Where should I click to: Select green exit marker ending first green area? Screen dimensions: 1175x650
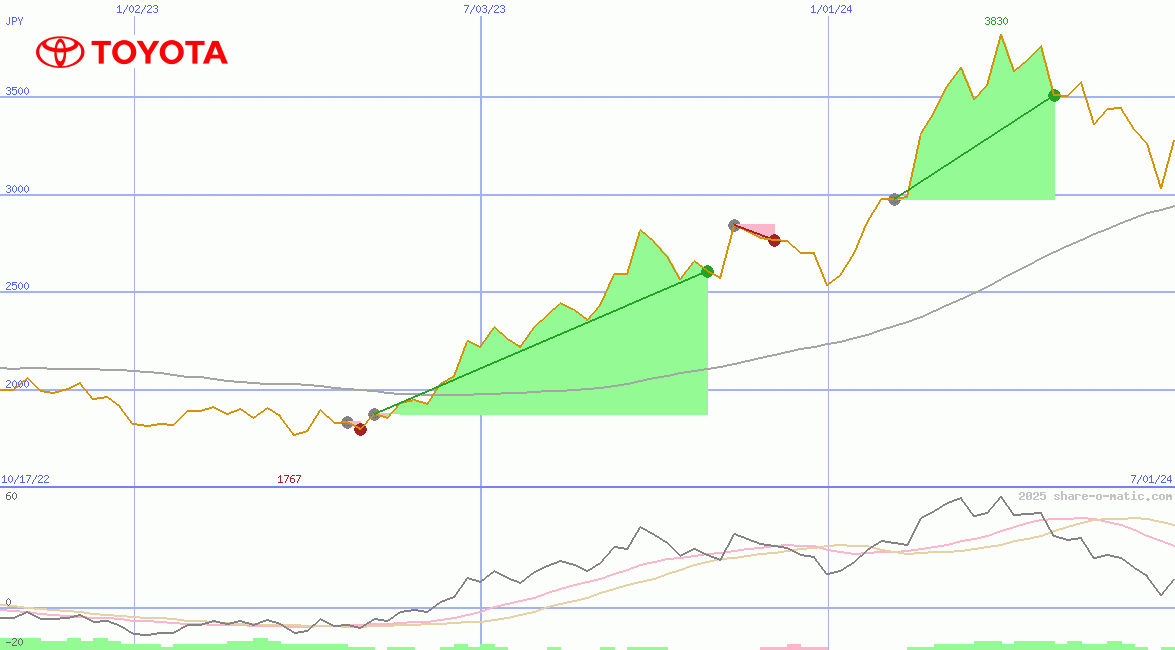point(707,272)
